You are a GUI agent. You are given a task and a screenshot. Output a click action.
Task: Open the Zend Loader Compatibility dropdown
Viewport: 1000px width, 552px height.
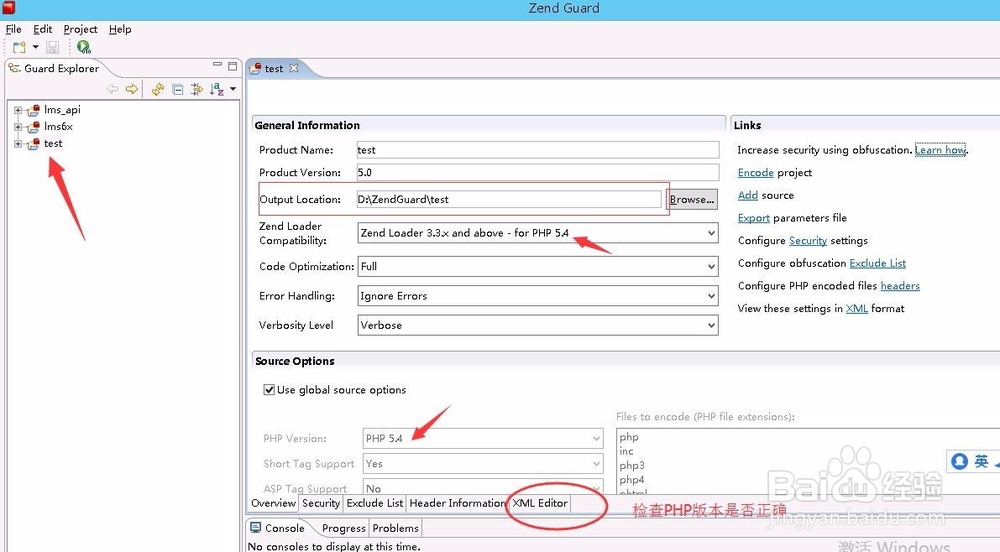click(538, 233)
